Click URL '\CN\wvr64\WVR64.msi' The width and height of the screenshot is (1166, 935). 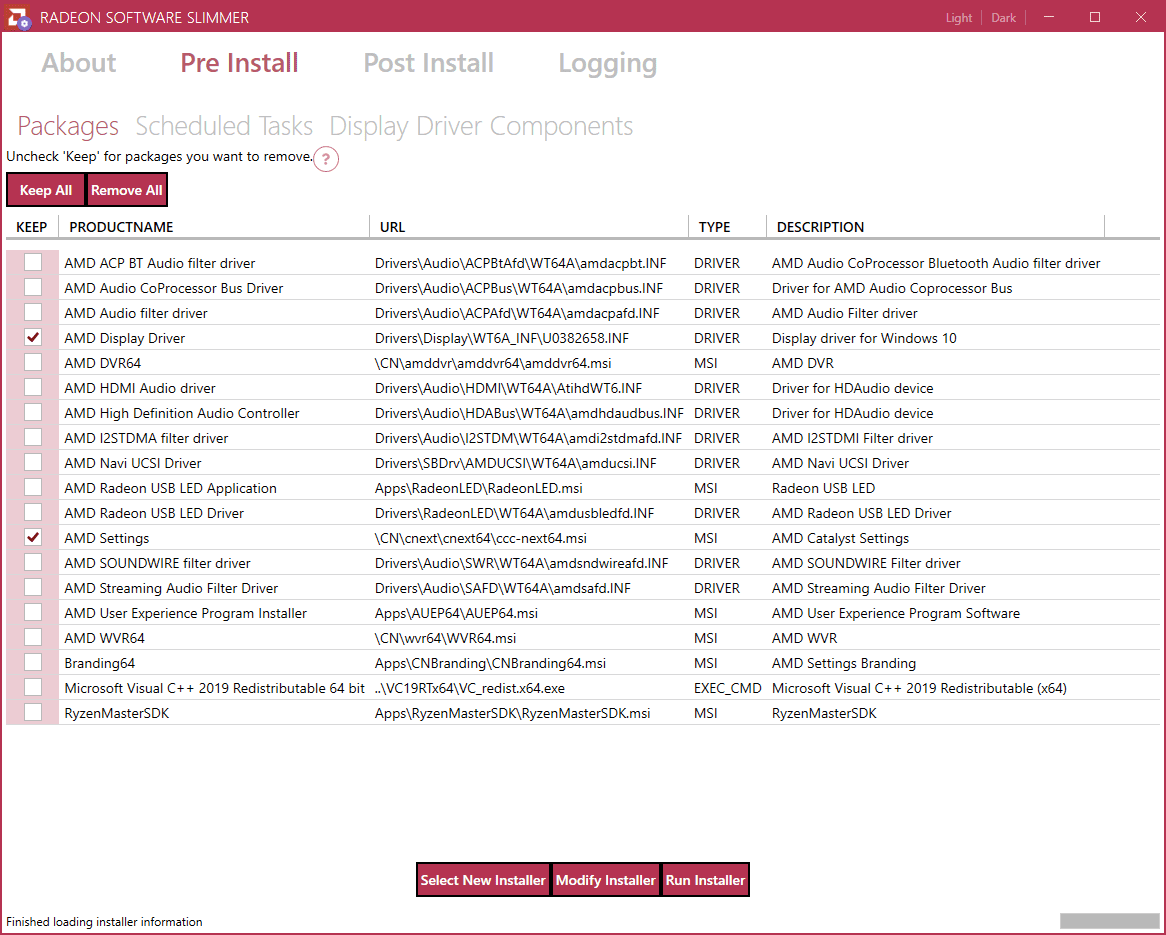click(445, 638)
